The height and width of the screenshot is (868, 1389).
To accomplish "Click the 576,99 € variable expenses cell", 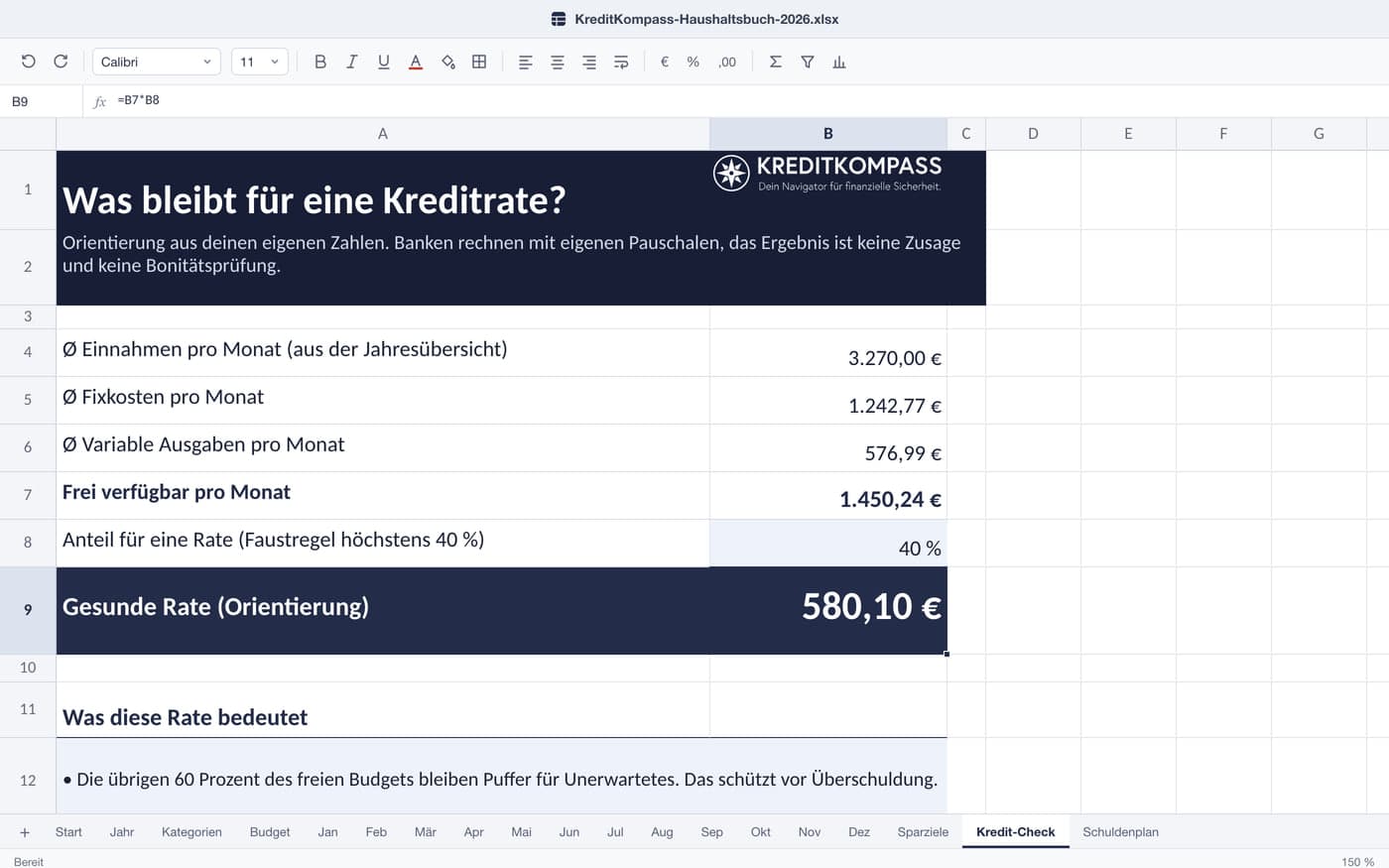I will (828, 448).
